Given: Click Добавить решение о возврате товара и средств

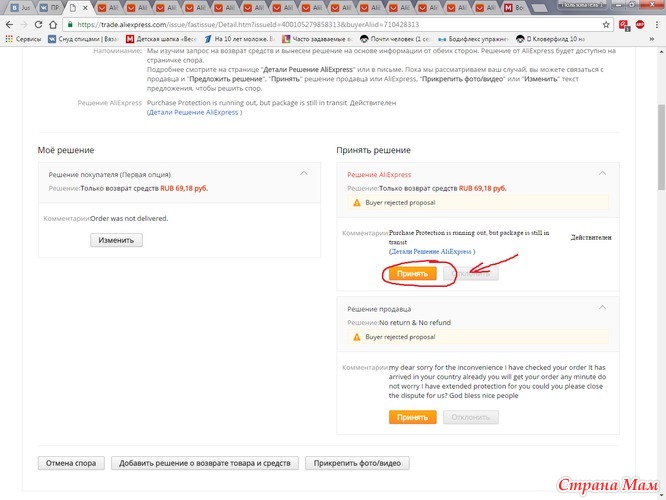Looking at the screenshot, I should pyautogui.click(x=205, y=463).
